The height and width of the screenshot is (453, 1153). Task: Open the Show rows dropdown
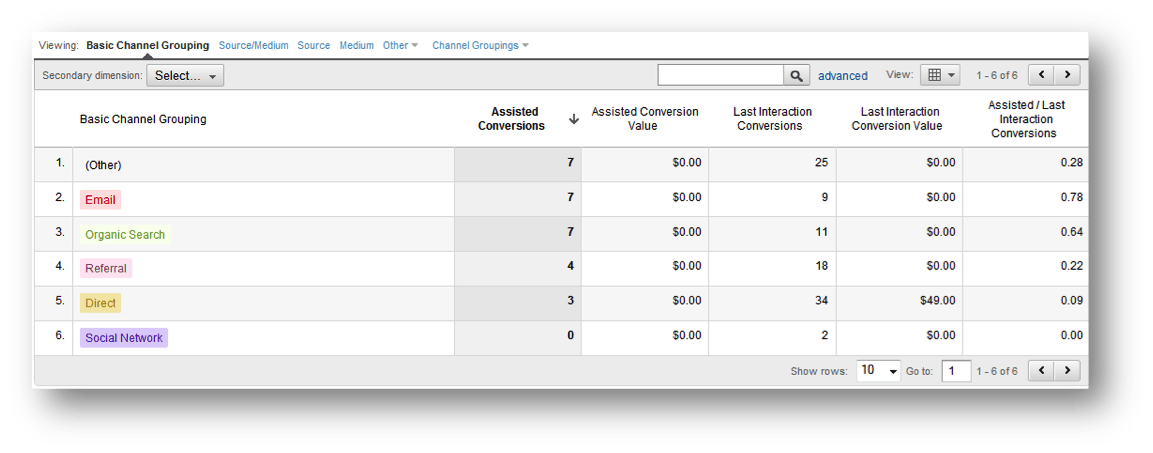(x=878, y=371)
